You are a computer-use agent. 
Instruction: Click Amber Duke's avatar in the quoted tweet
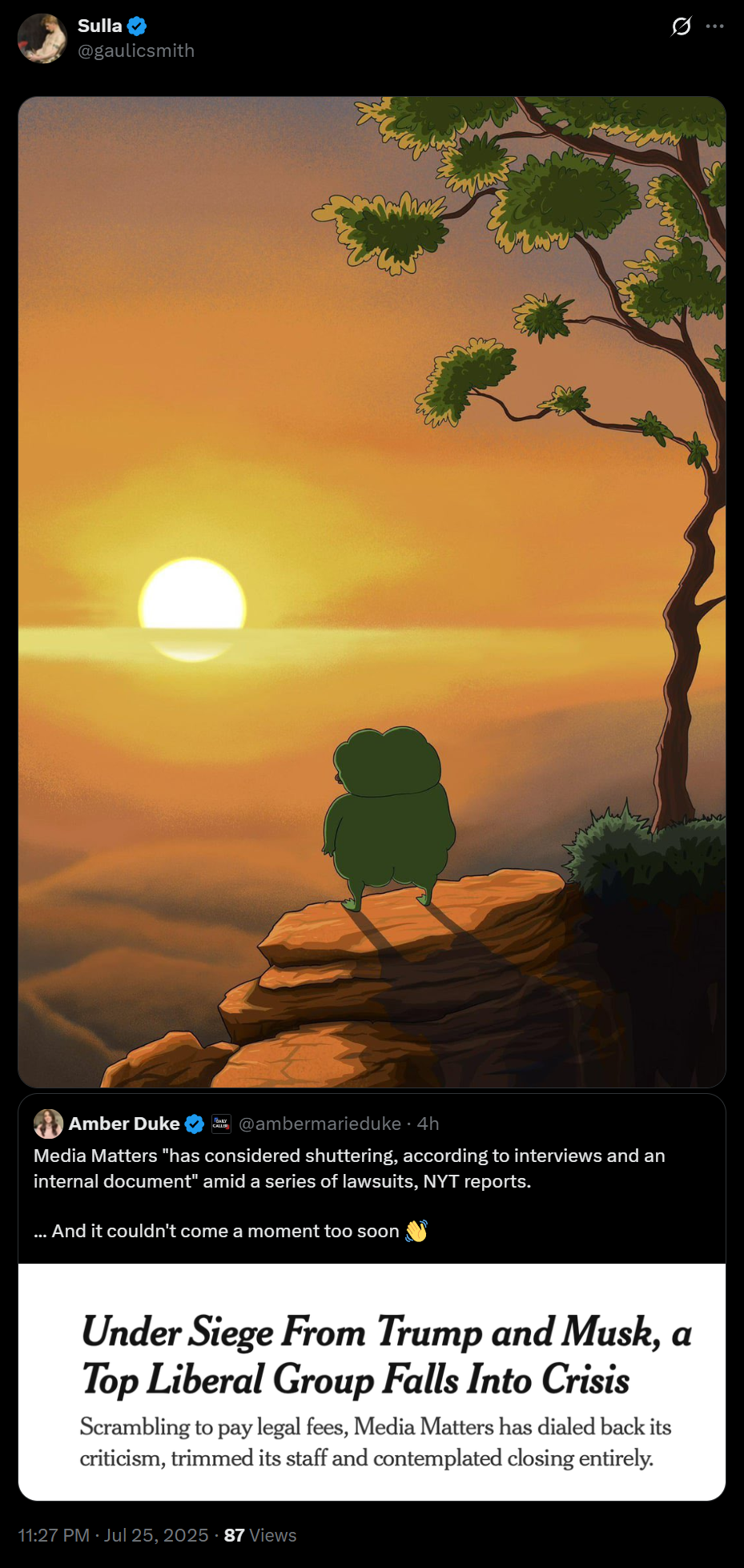click(x=48, y=1124)
